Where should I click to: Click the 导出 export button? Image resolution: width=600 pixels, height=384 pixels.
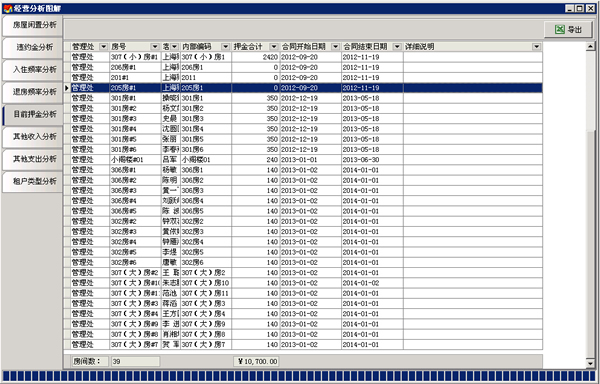(568, 29)
